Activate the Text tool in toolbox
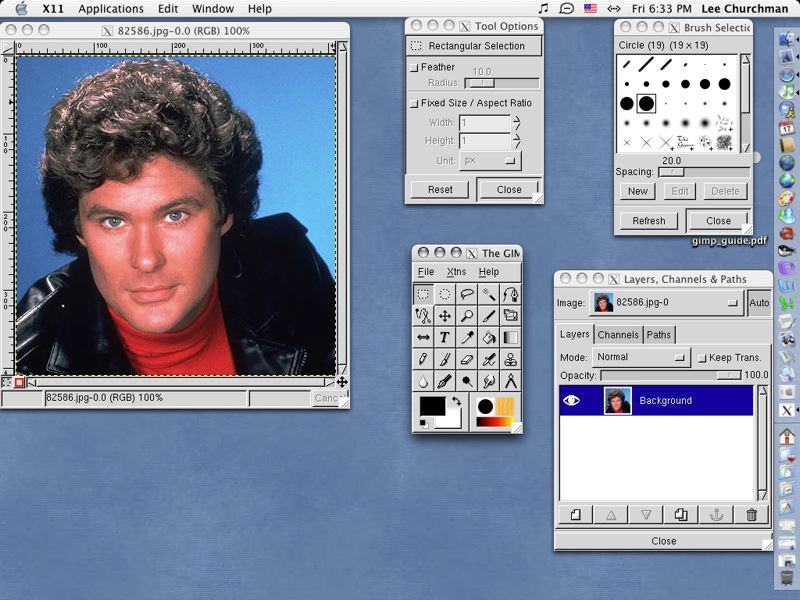 point(445,338)
